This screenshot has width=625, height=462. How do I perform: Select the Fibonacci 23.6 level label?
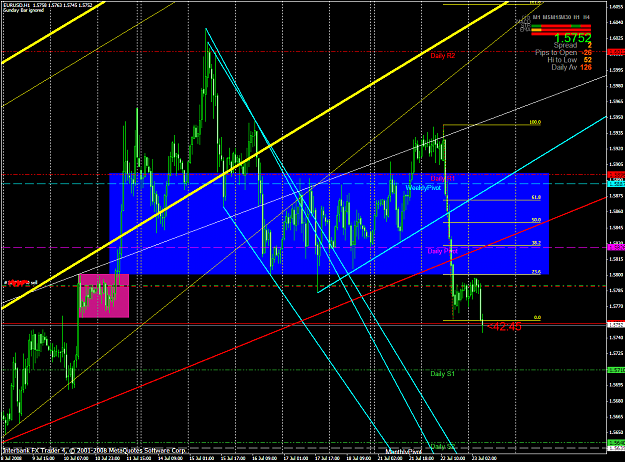(536, 272)
